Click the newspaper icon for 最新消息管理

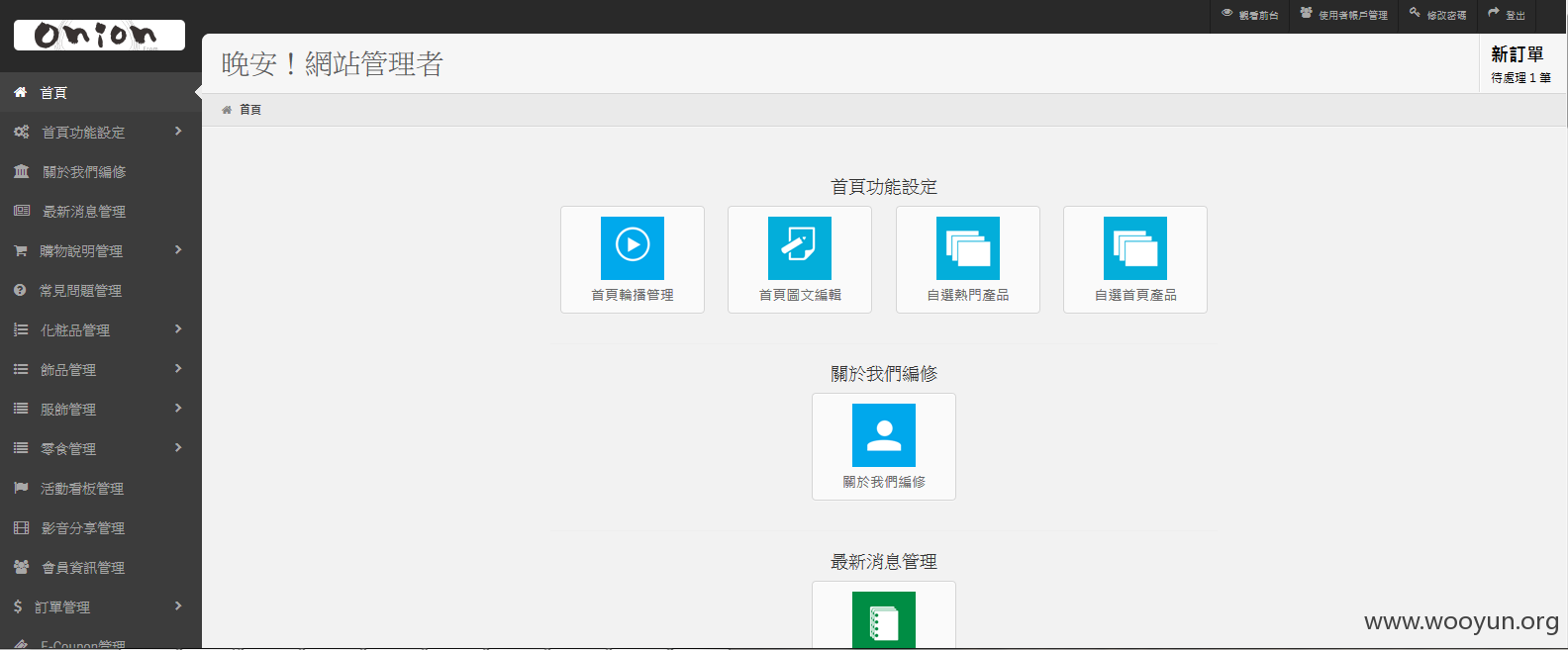tap(21, 211)
